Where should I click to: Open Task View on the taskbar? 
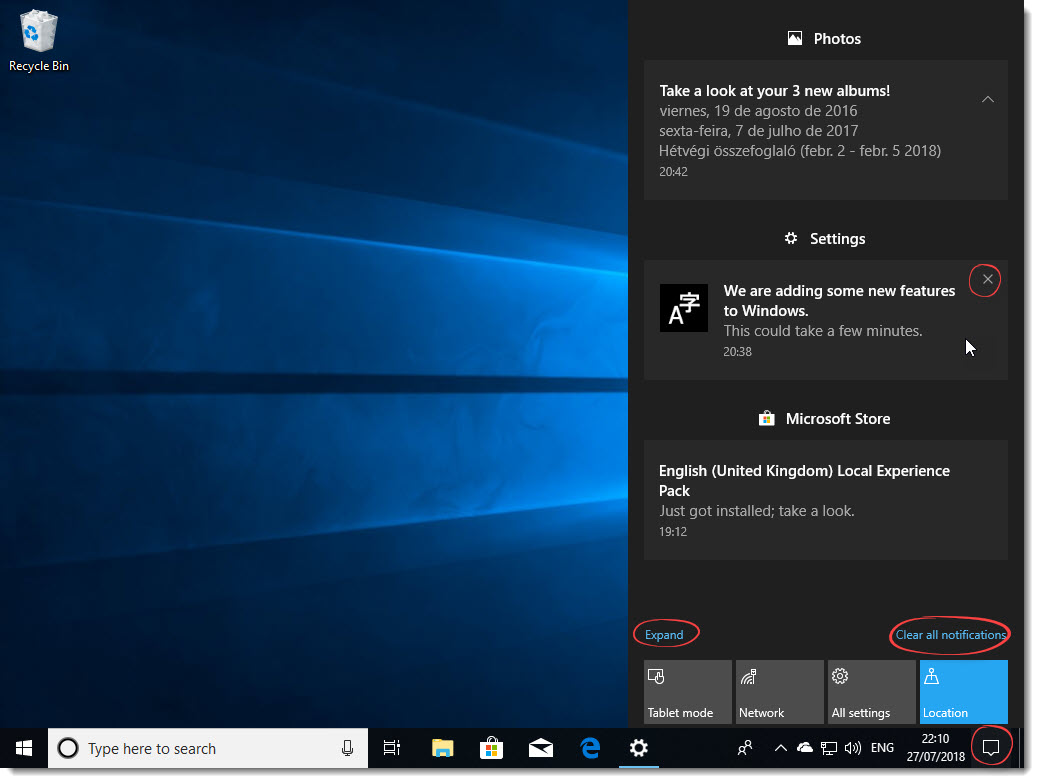391,748
